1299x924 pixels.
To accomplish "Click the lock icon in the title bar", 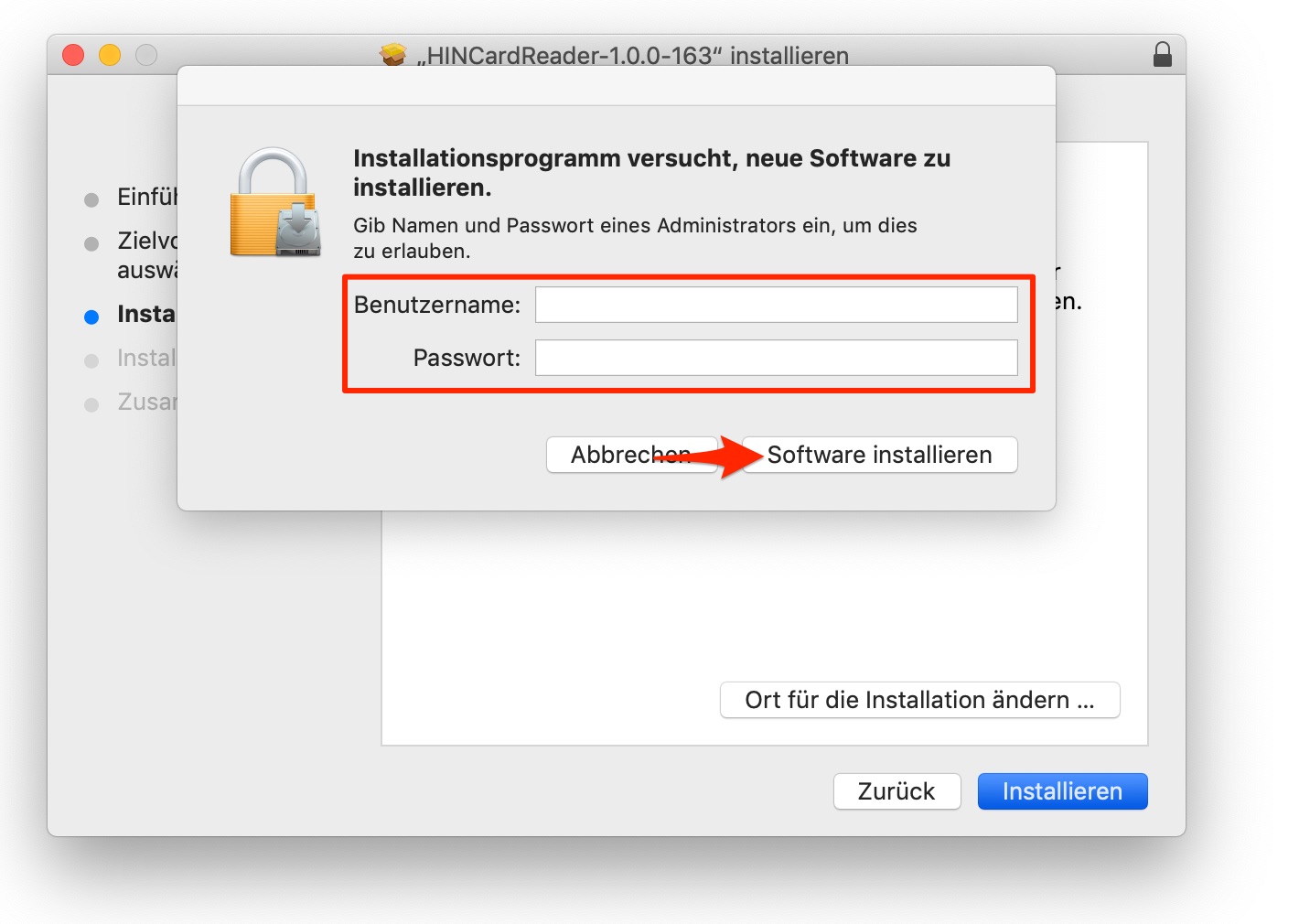I will click(1162, 55).
